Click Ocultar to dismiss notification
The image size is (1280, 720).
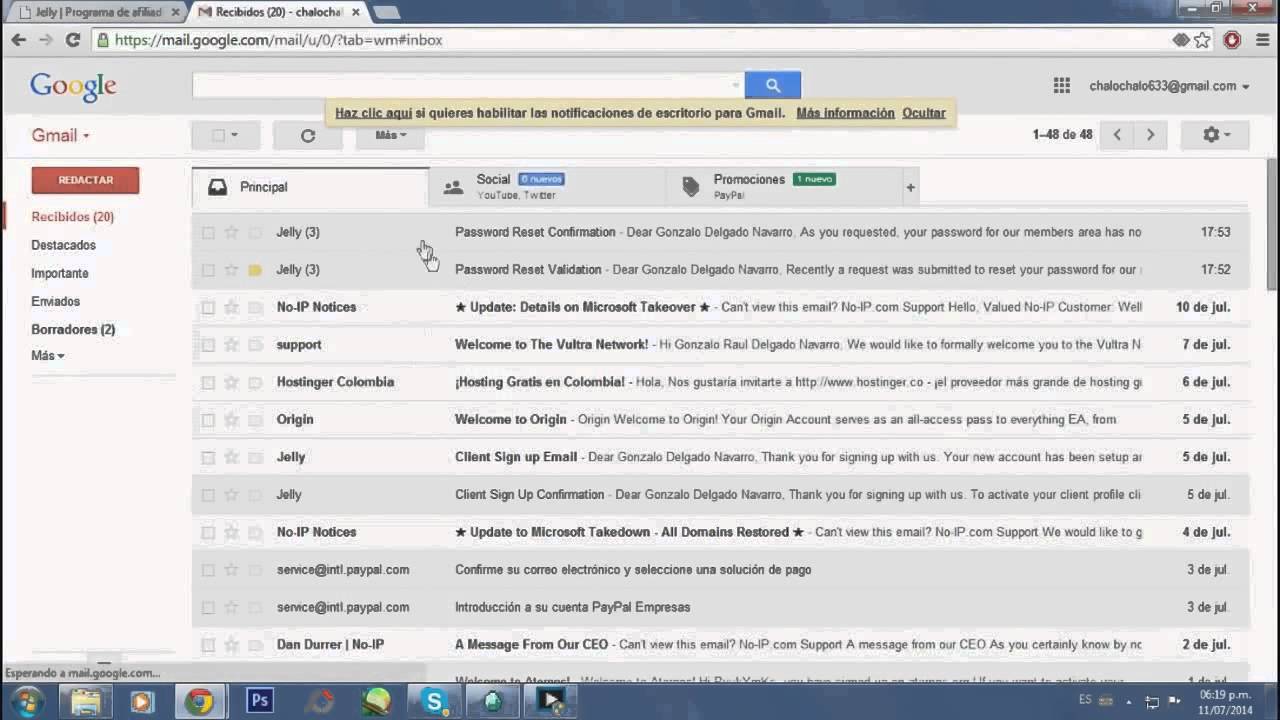coord(923,113)
